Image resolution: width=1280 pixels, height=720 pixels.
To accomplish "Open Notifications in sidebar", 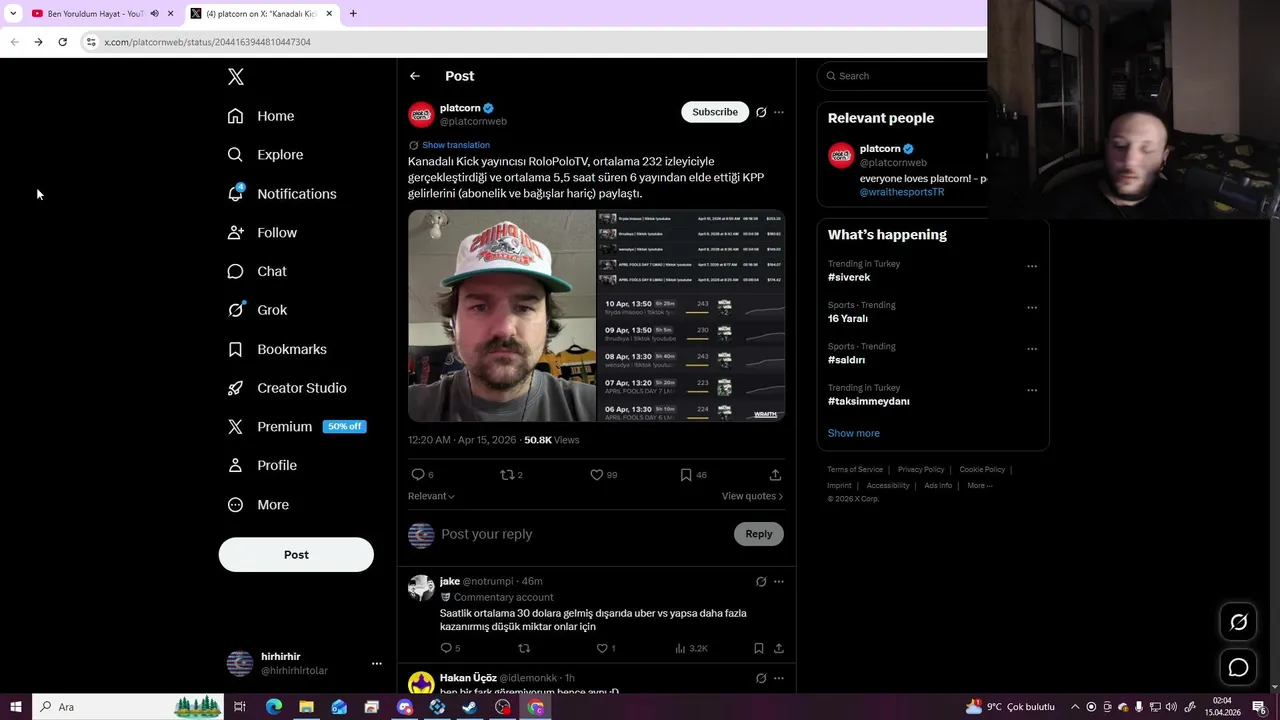I will coord(282,194).
